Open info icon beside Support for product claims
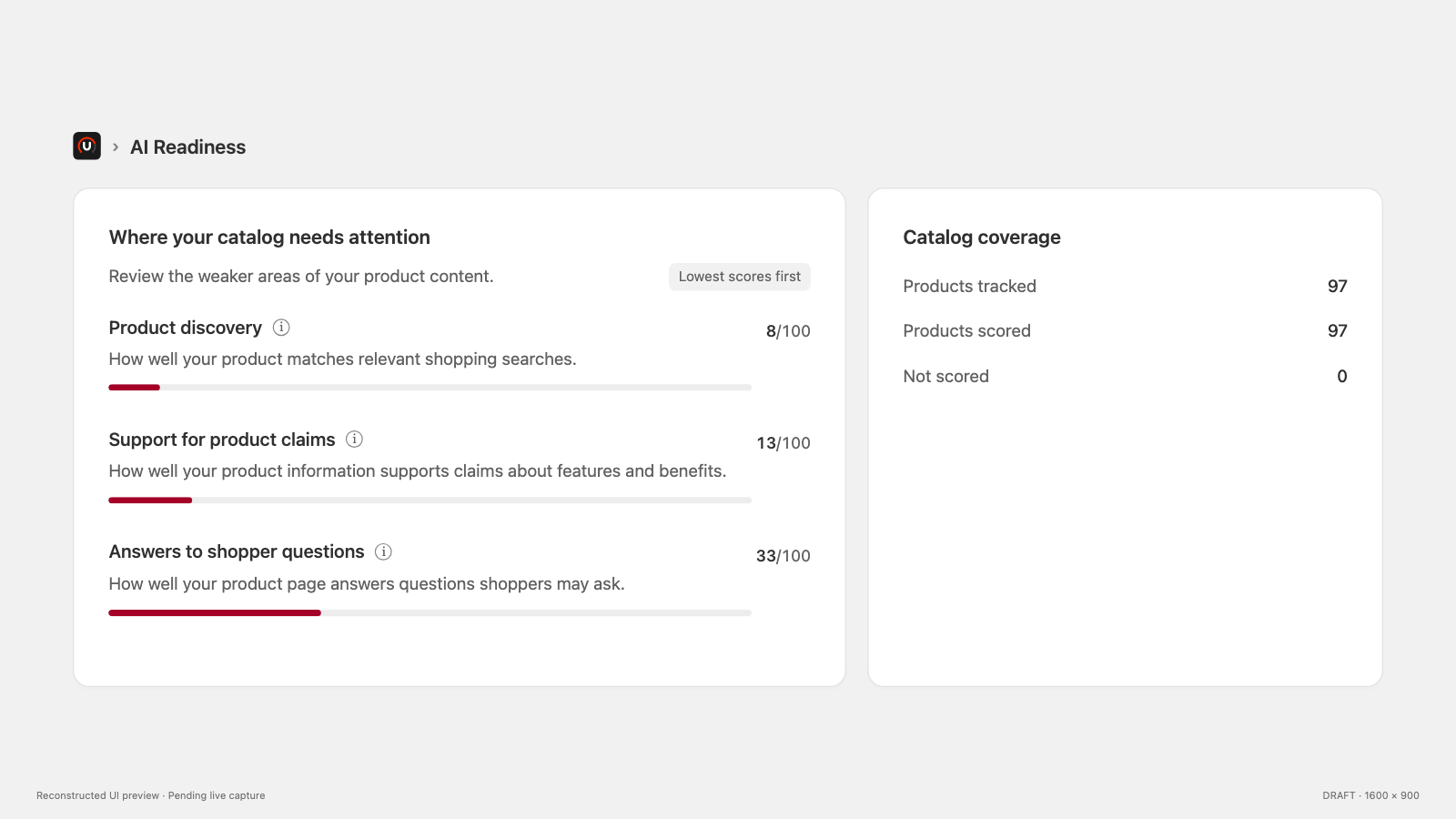The width and height of the screenshot is (1456, 819). click(355, 440)
